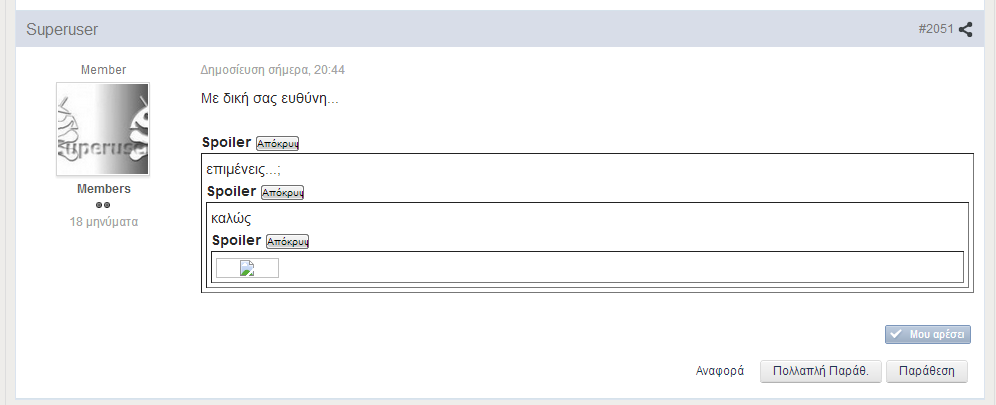Screen dimensions: 996x405
Task: Report the post via Αναφορά
Action: point(720,371)
